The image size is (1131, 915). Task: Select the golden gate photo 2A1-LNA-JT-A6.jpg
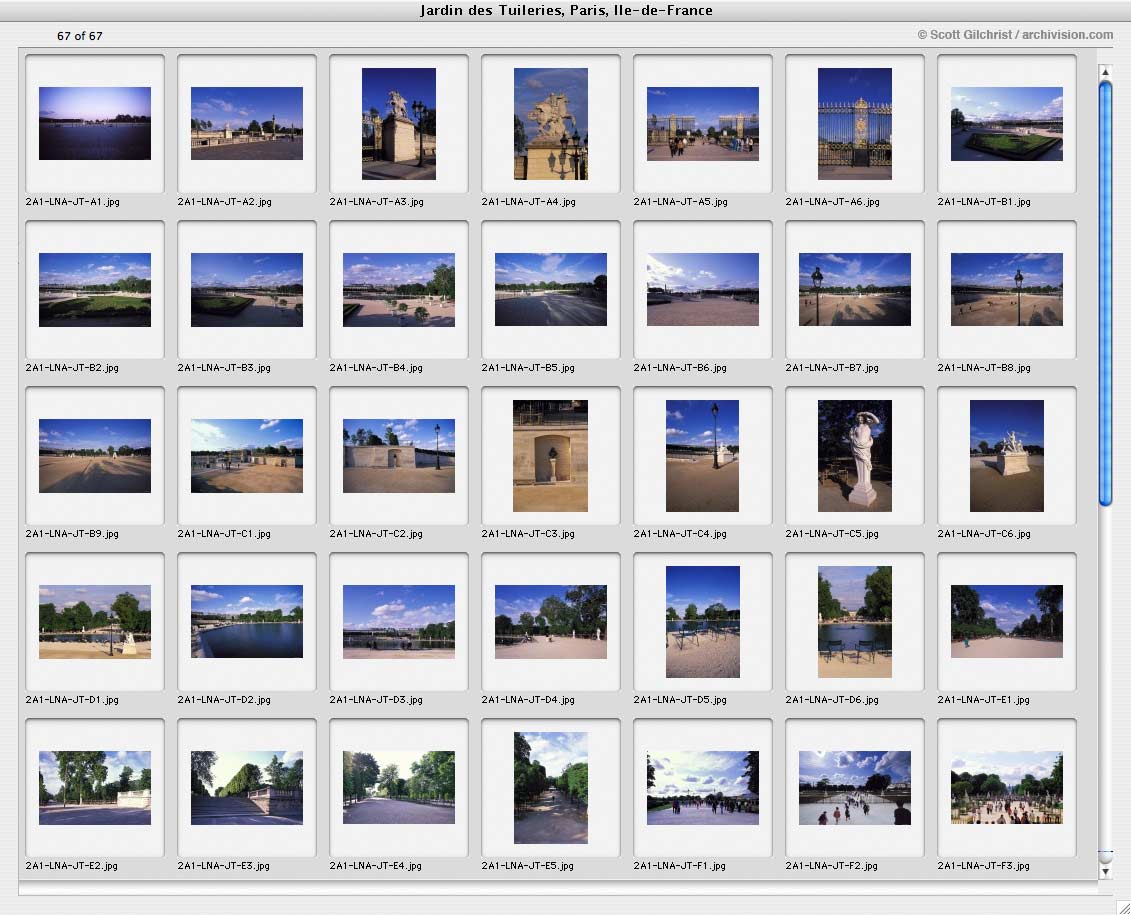[855, 123]
